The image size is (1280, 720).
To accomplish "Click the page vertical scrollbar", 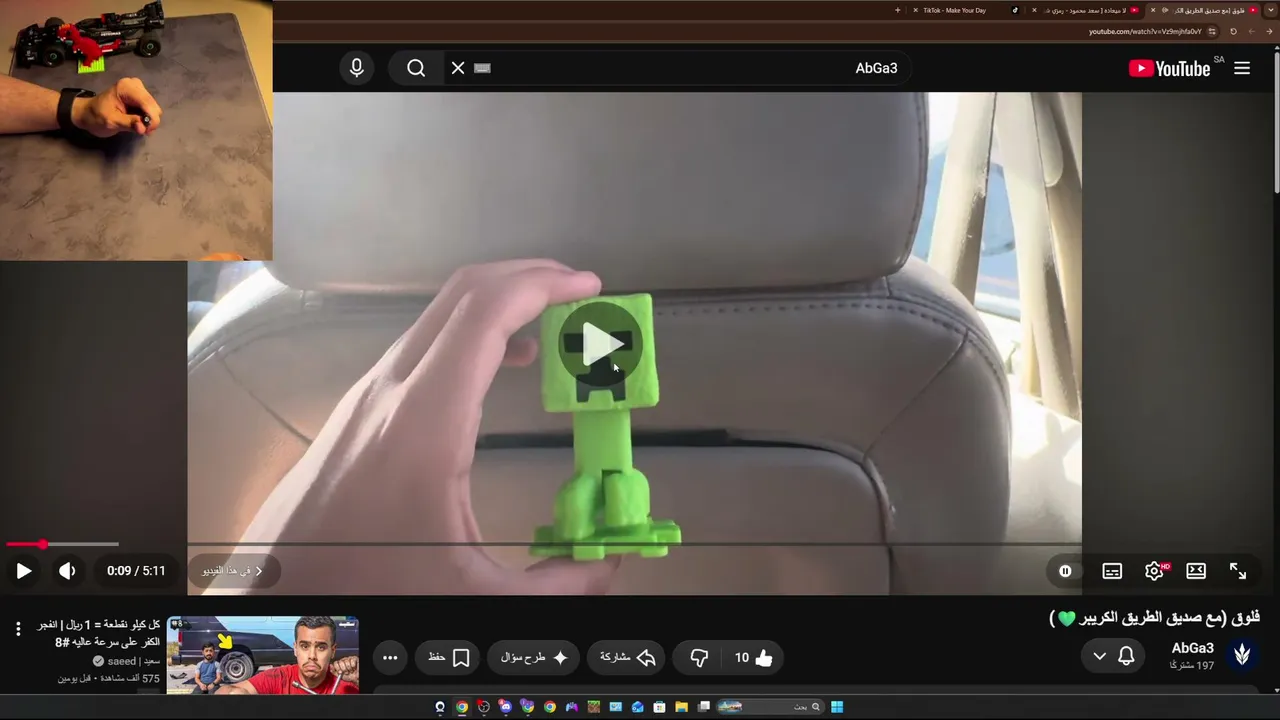I will click(1275, 120).
